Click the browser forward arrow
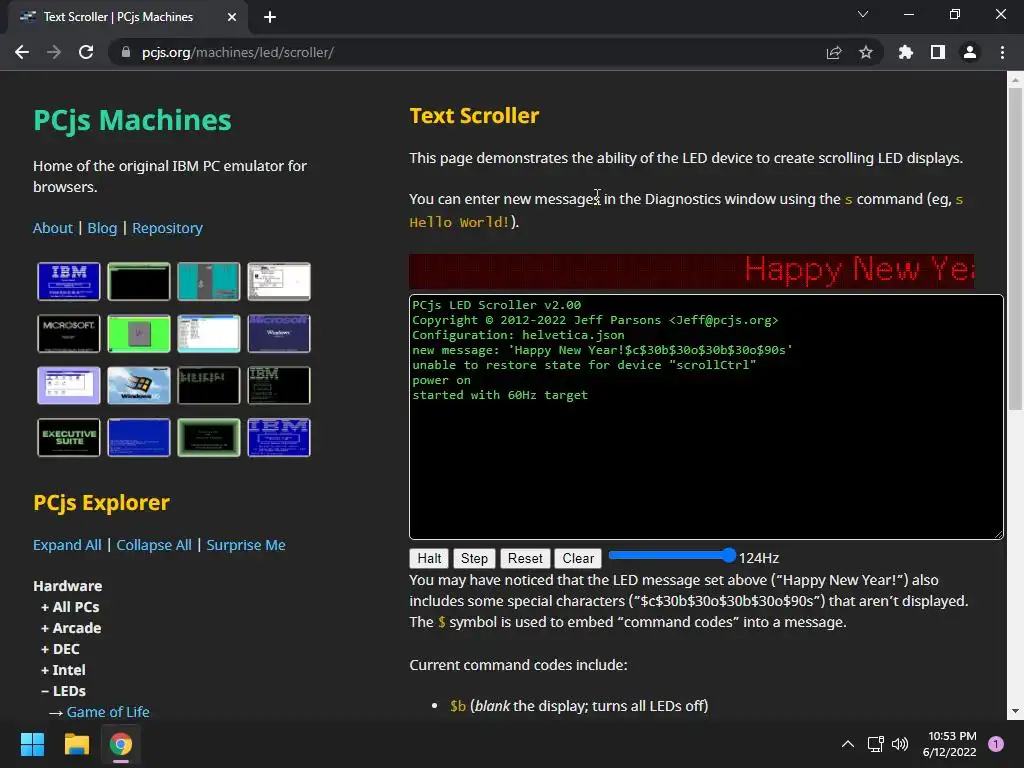The height and width of the screenshot is (768, 1024). [54, 52]
